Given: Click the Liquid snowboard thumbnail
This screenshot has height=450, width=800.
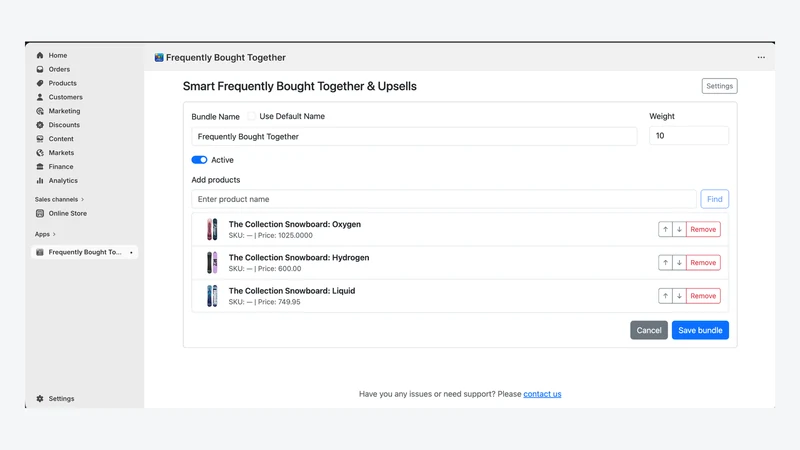Looking at the screenshot, I should pyautogui.click(x=212, y=296).
